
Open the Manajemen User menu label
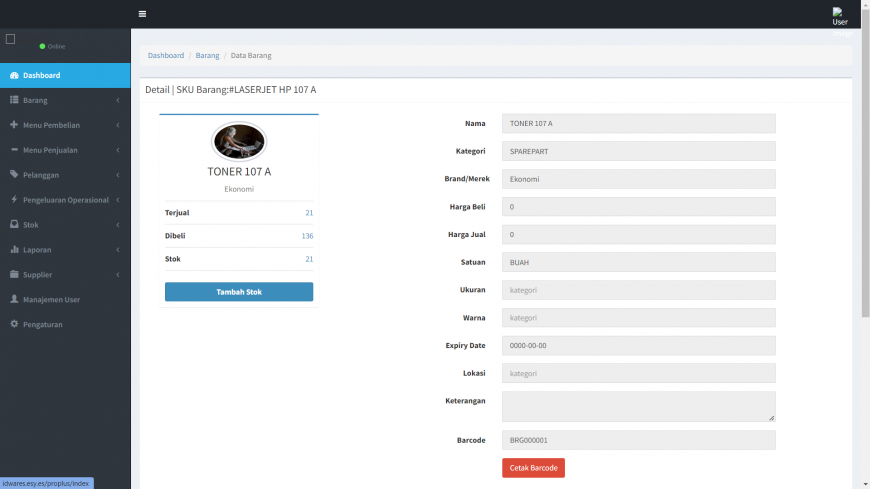point(52,300)
